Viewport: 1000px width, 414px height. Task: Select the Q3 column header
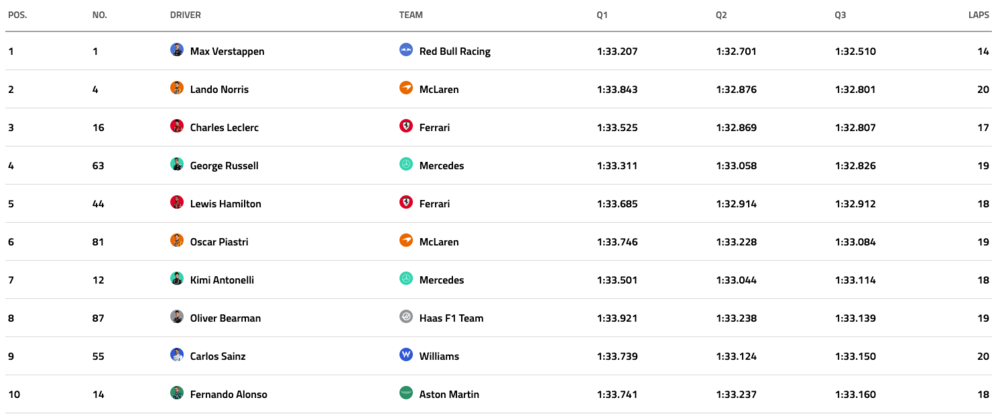point(841,15)
